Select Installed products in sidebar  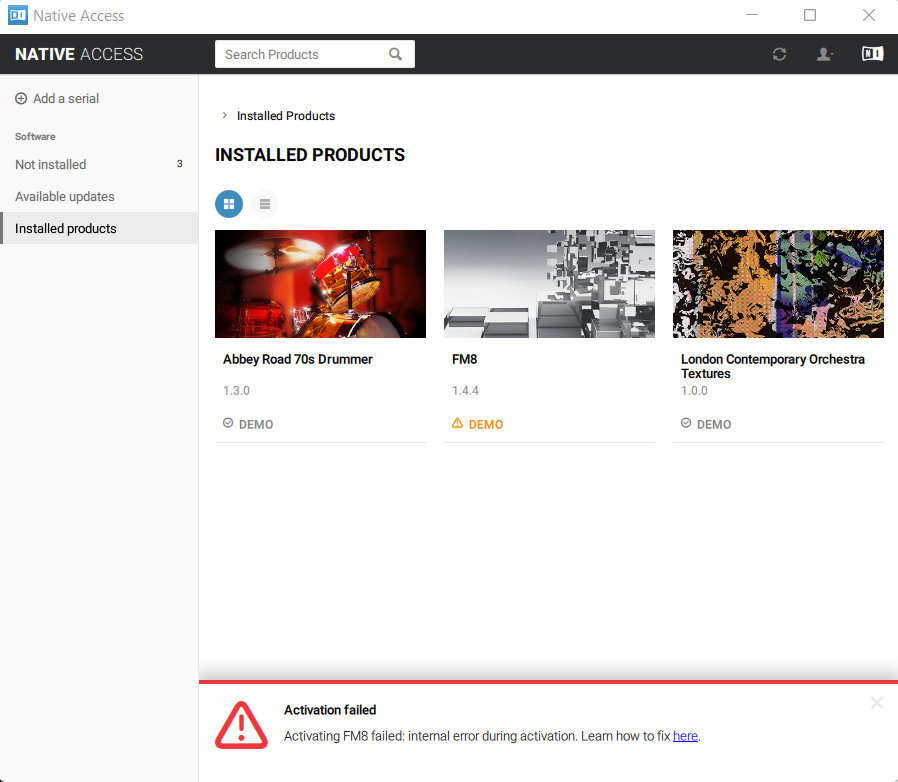click(x=99, y=229)
